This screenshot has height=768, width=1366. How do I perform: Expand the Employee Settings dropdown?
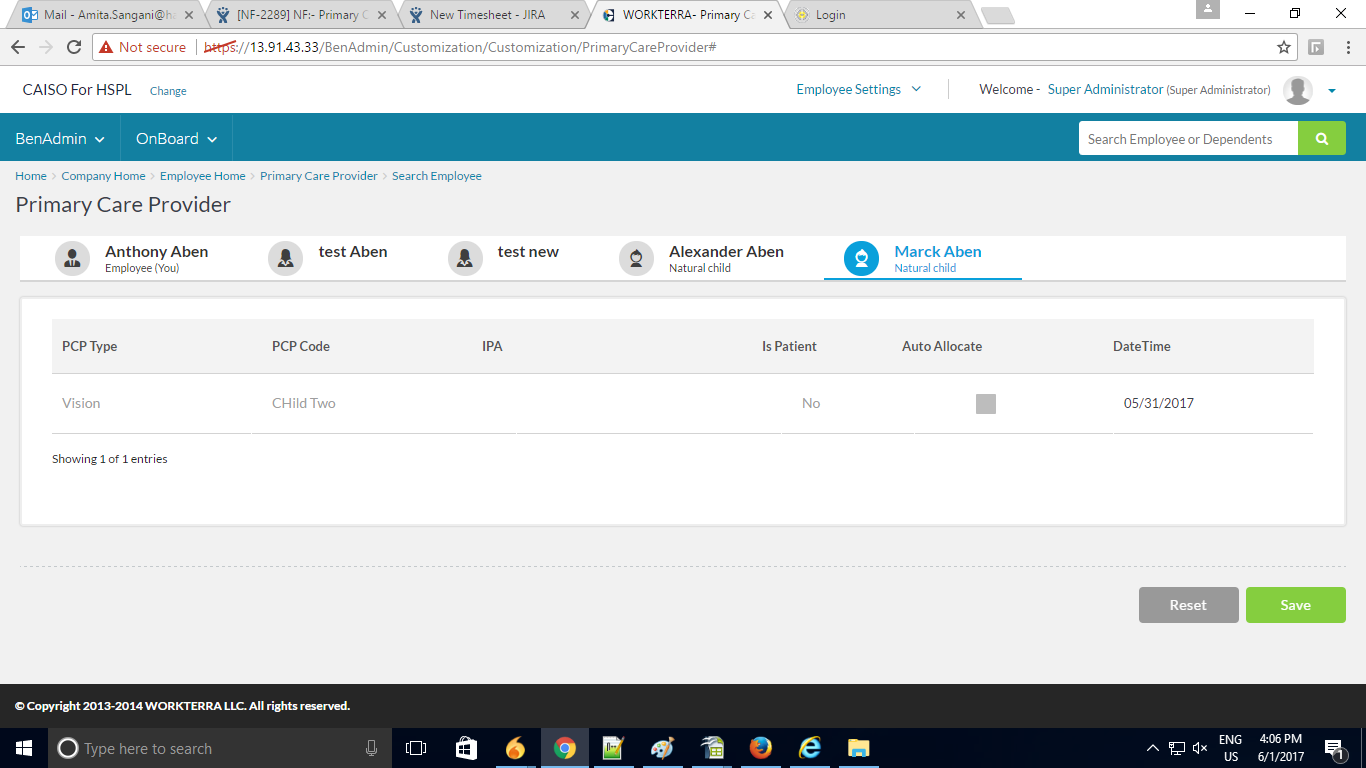(x=858, y=90)
